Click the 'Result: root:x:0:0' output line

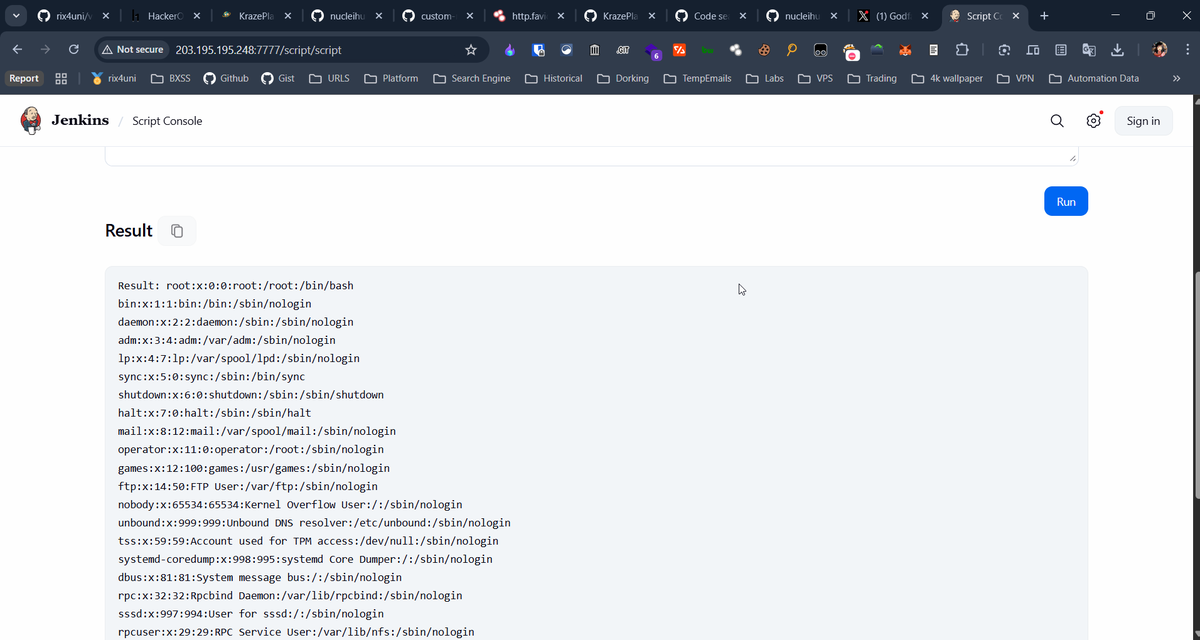coord(235,285)
